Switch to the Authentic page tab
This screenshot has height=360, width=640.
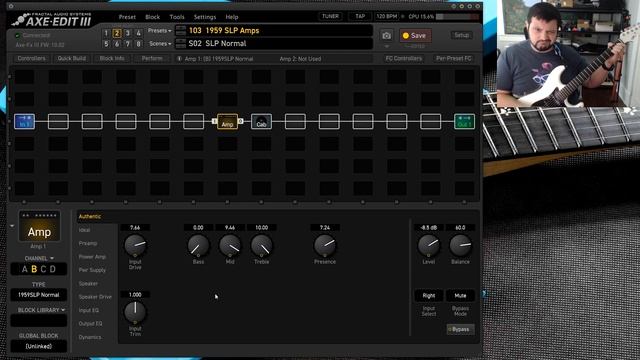[90, 217]
